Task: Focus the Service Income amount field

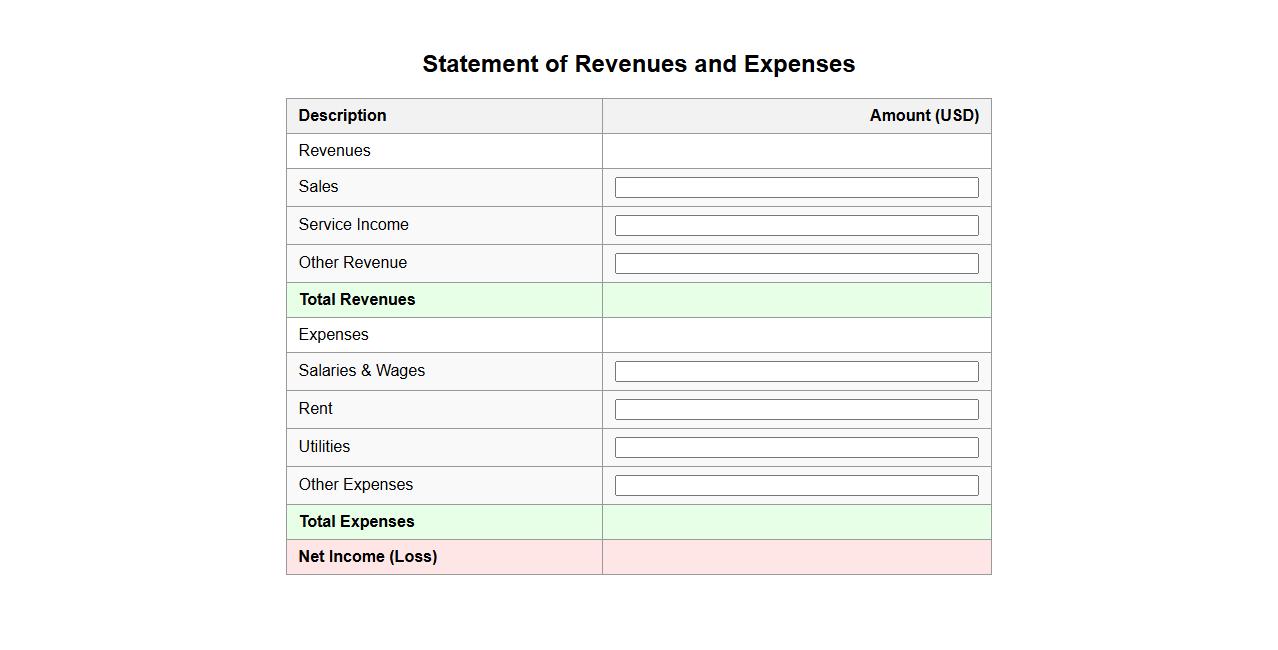Action: [x=796, y=226]
